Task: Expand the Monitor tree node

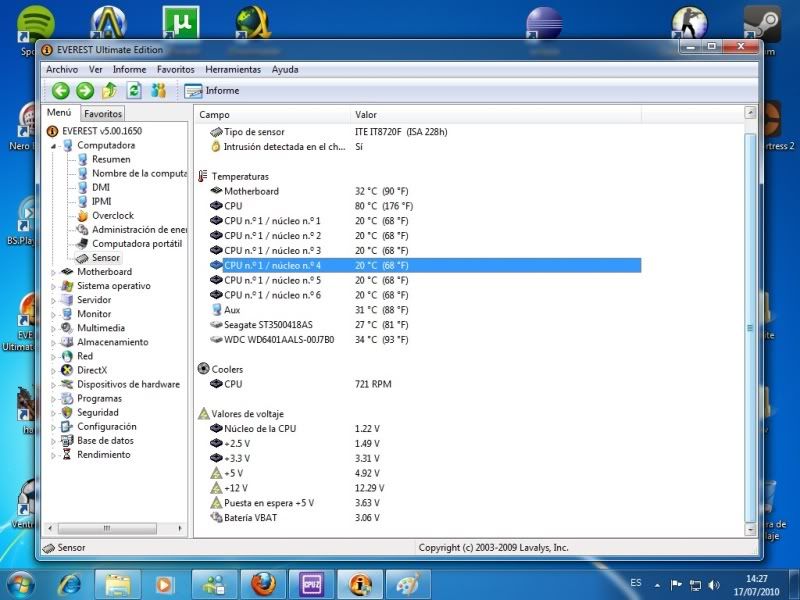Action: coord(53,315)
